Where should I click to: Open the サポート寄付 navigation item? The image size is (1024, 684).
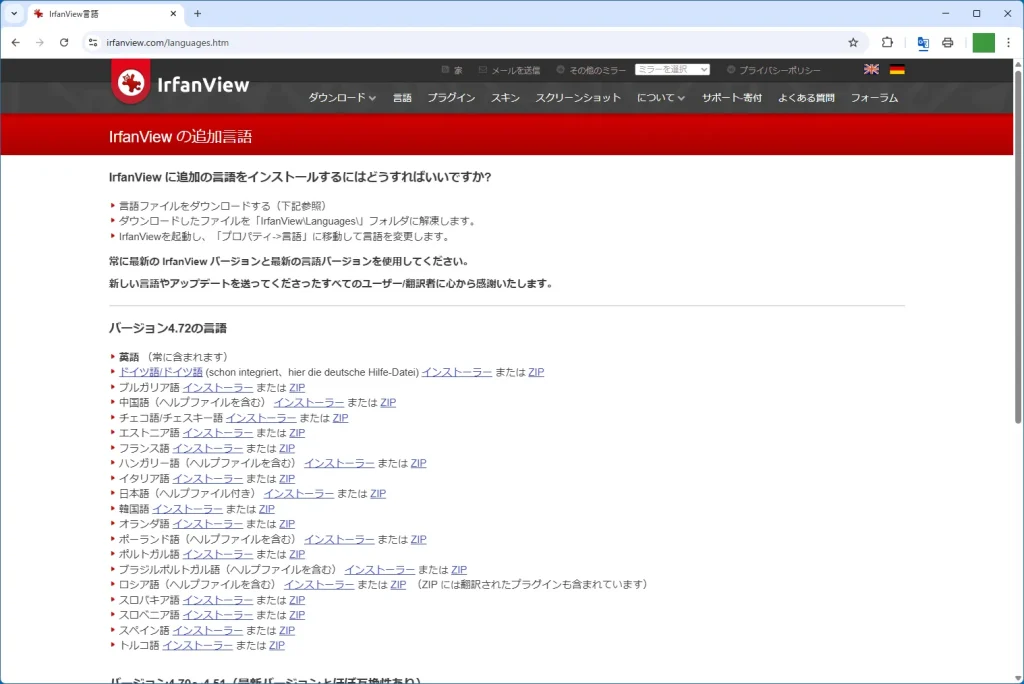[x=731, y=98]
